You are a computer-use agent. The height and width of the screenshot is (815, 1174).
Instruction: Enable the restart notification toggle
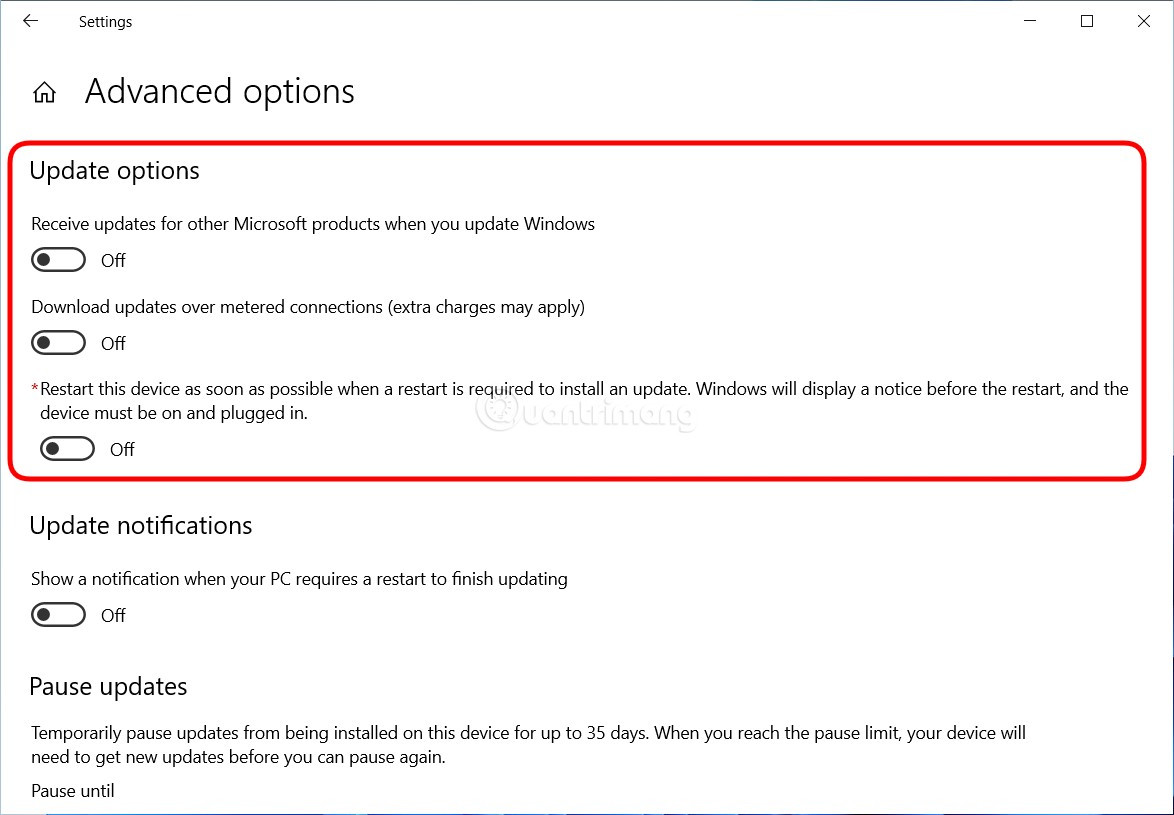[58, 615]
